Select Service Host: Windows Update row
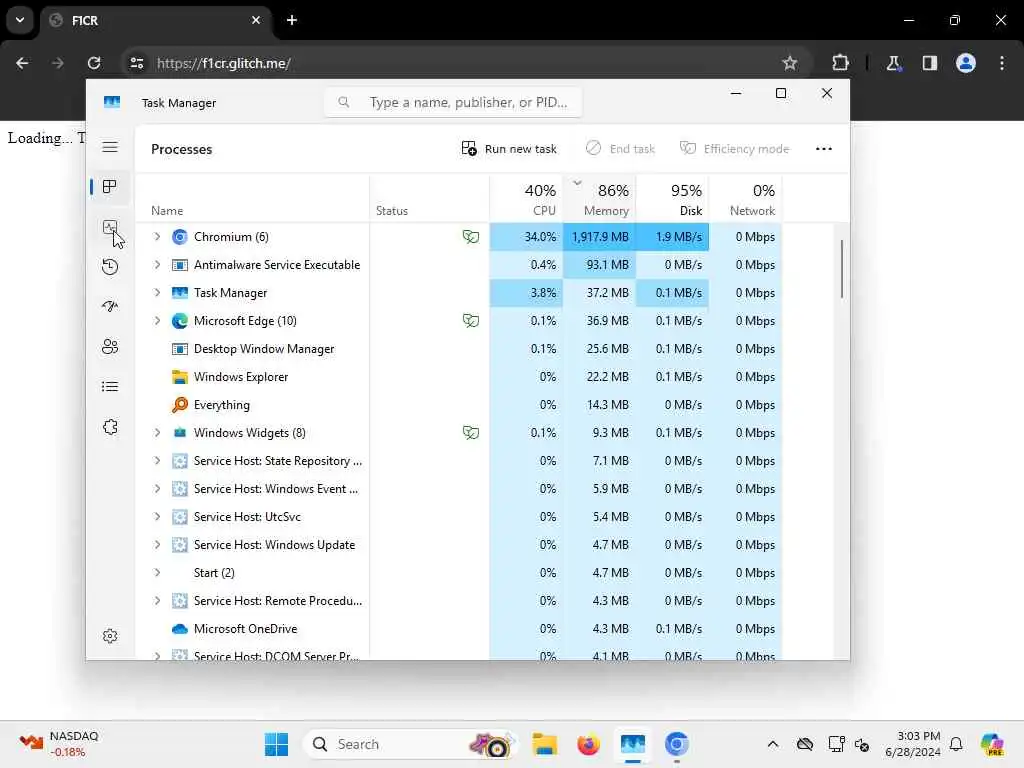 coord(458,545)
